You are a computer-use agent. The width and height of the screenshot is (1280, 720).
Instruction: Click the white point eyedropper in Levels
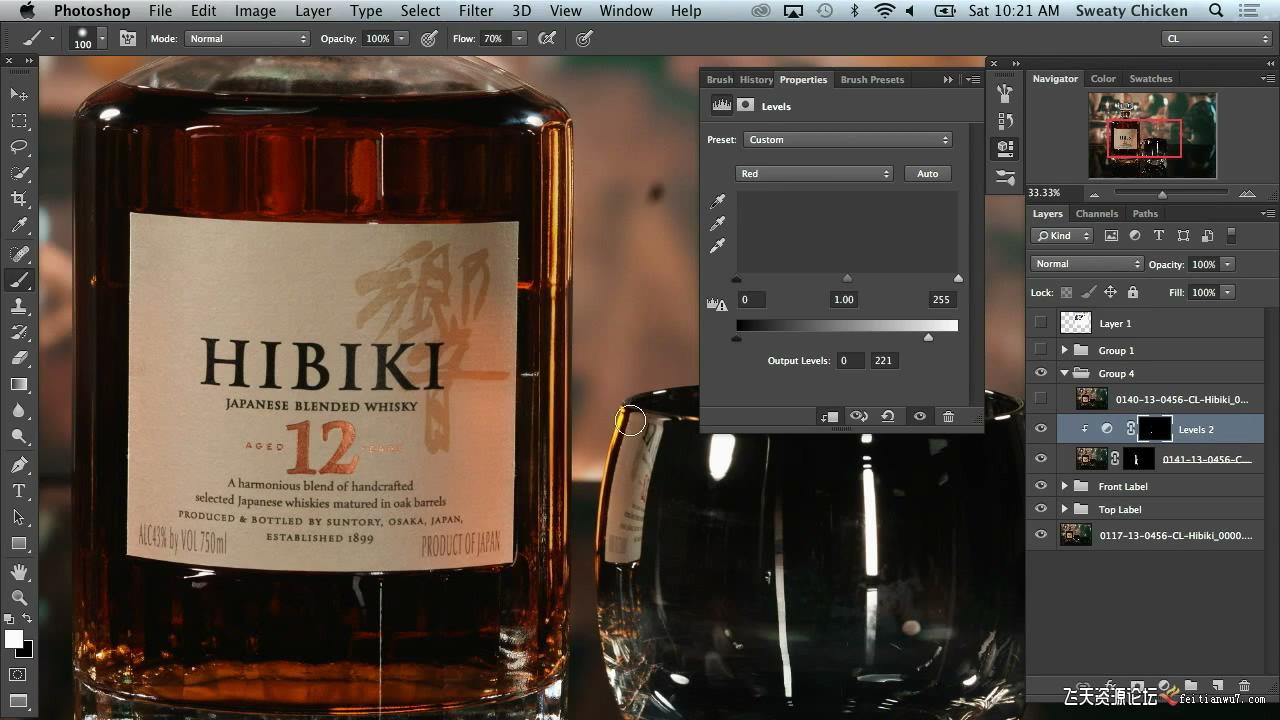(717, 246)
